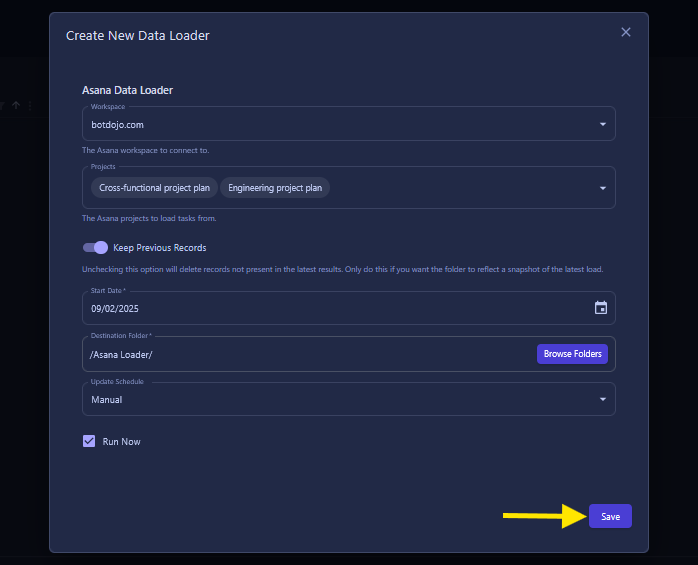Image resolution: width=698 pixels, height=565 pixels.
Task: Open the Update Schedule dropdown arrow
Action: point(602,400)
